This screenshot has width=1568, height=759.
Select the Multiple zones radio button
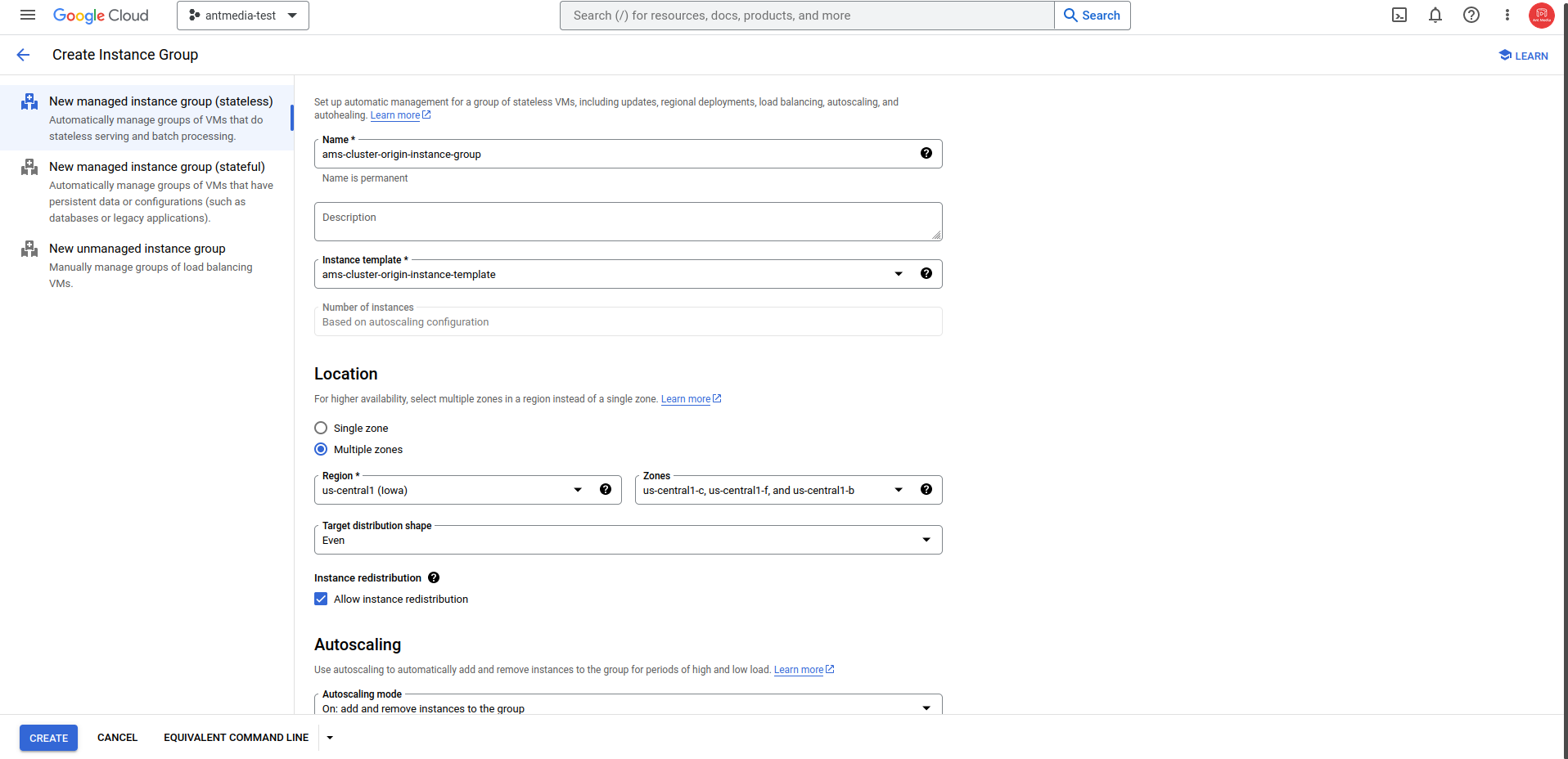tap(321, 449)
